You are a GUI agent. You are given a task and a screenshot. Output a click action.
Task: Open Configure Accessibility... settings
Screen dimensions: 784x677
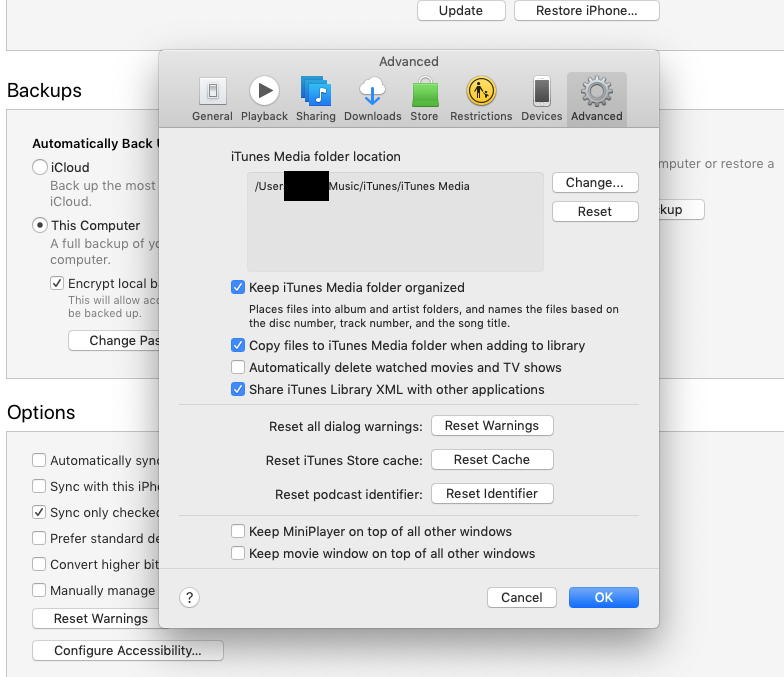click(128, 650)
